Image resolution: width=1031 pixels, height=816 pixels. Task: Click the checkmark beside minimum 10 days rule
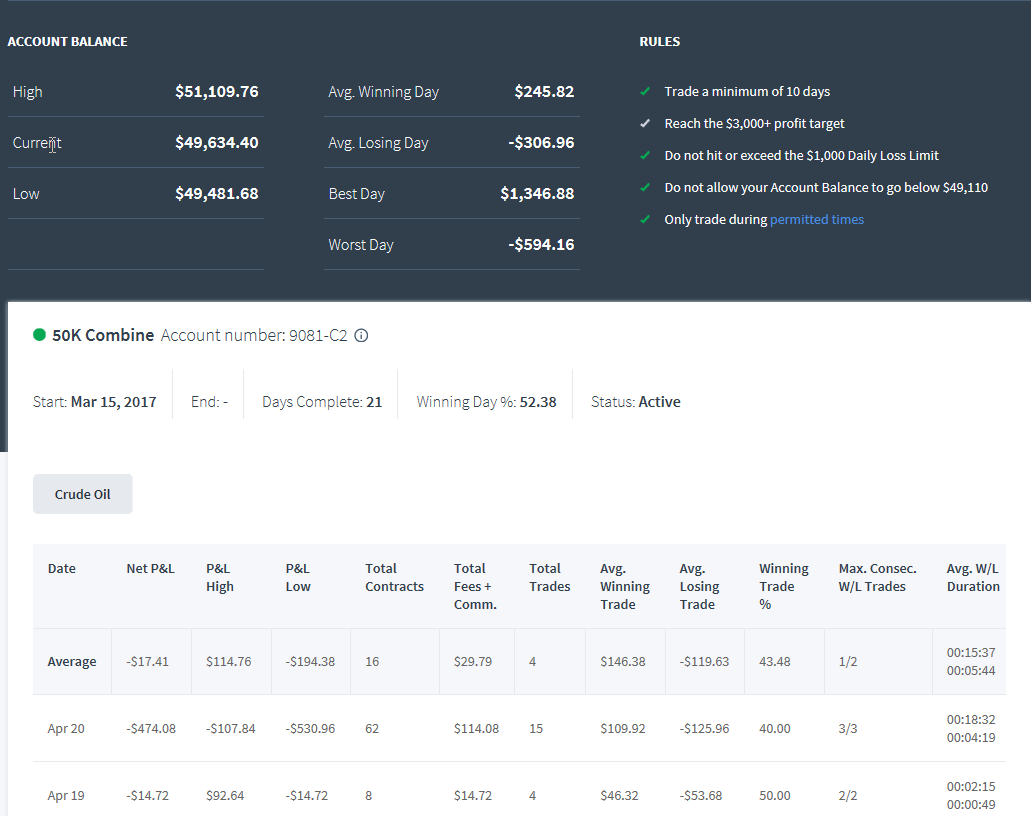645,91
